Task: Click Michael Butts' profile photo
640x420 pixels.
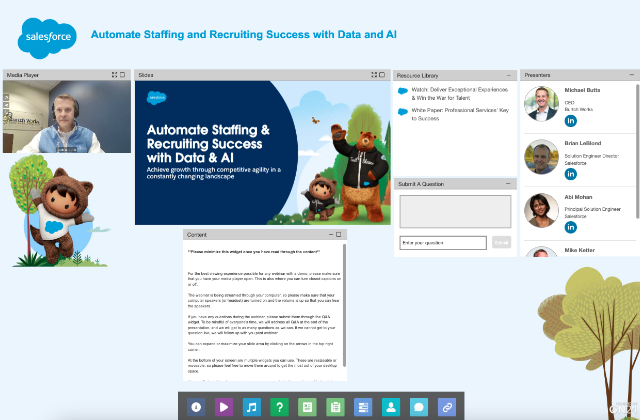Action: pos(541,104)
